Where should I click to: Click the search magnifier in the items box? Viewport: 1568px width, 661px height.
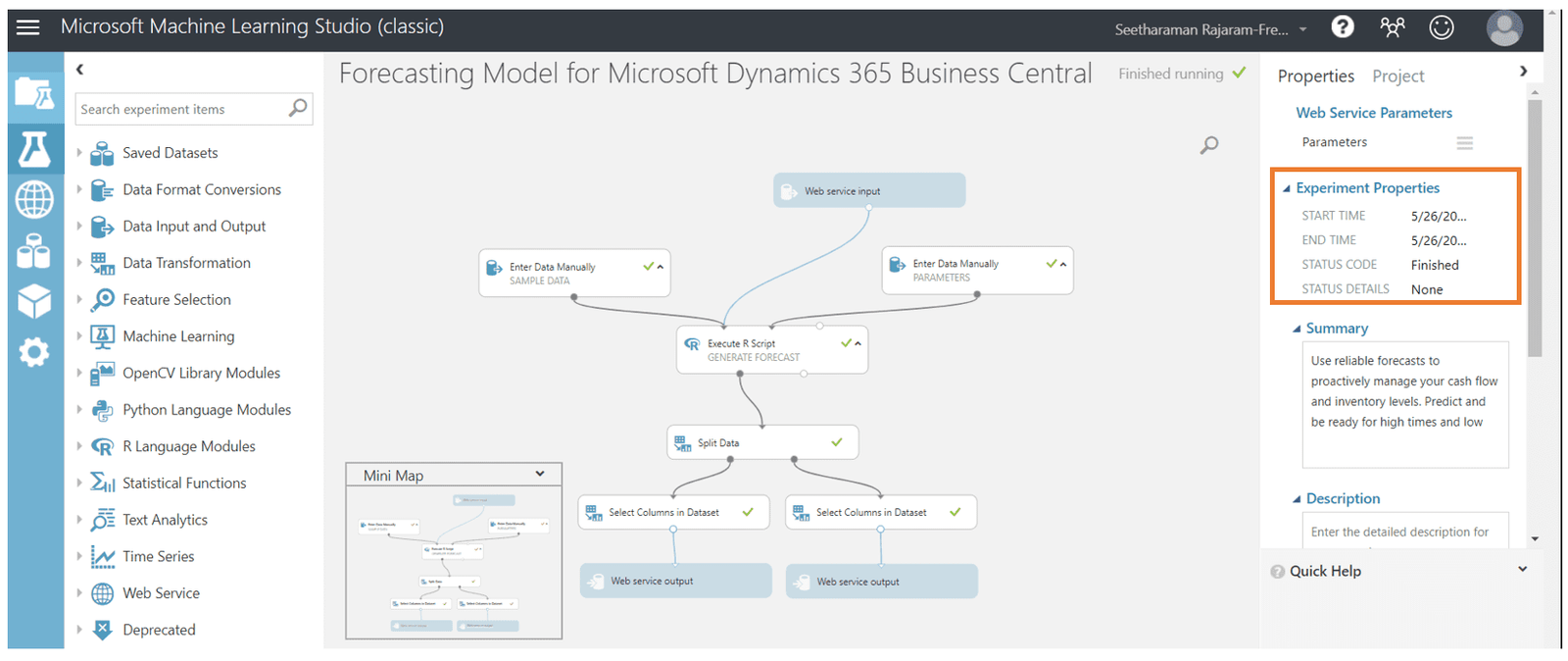click(298, 108)
